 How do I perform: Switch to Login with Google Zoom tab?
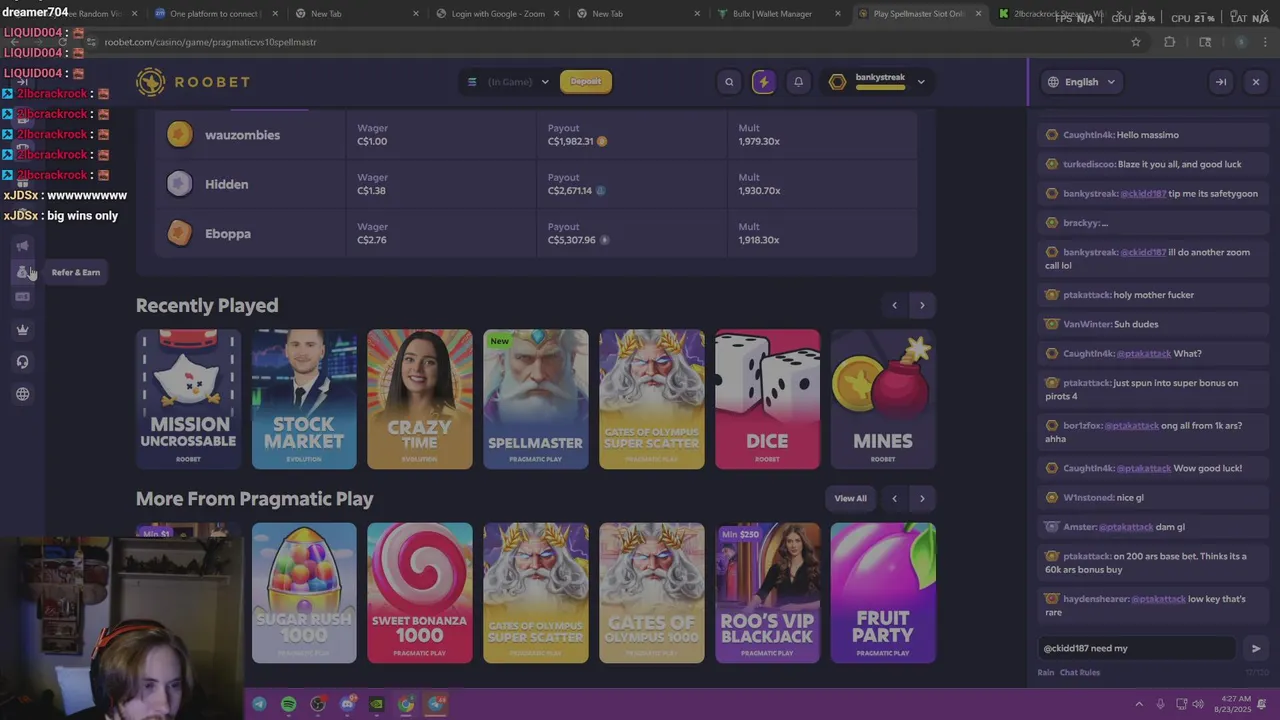point(493,14)
